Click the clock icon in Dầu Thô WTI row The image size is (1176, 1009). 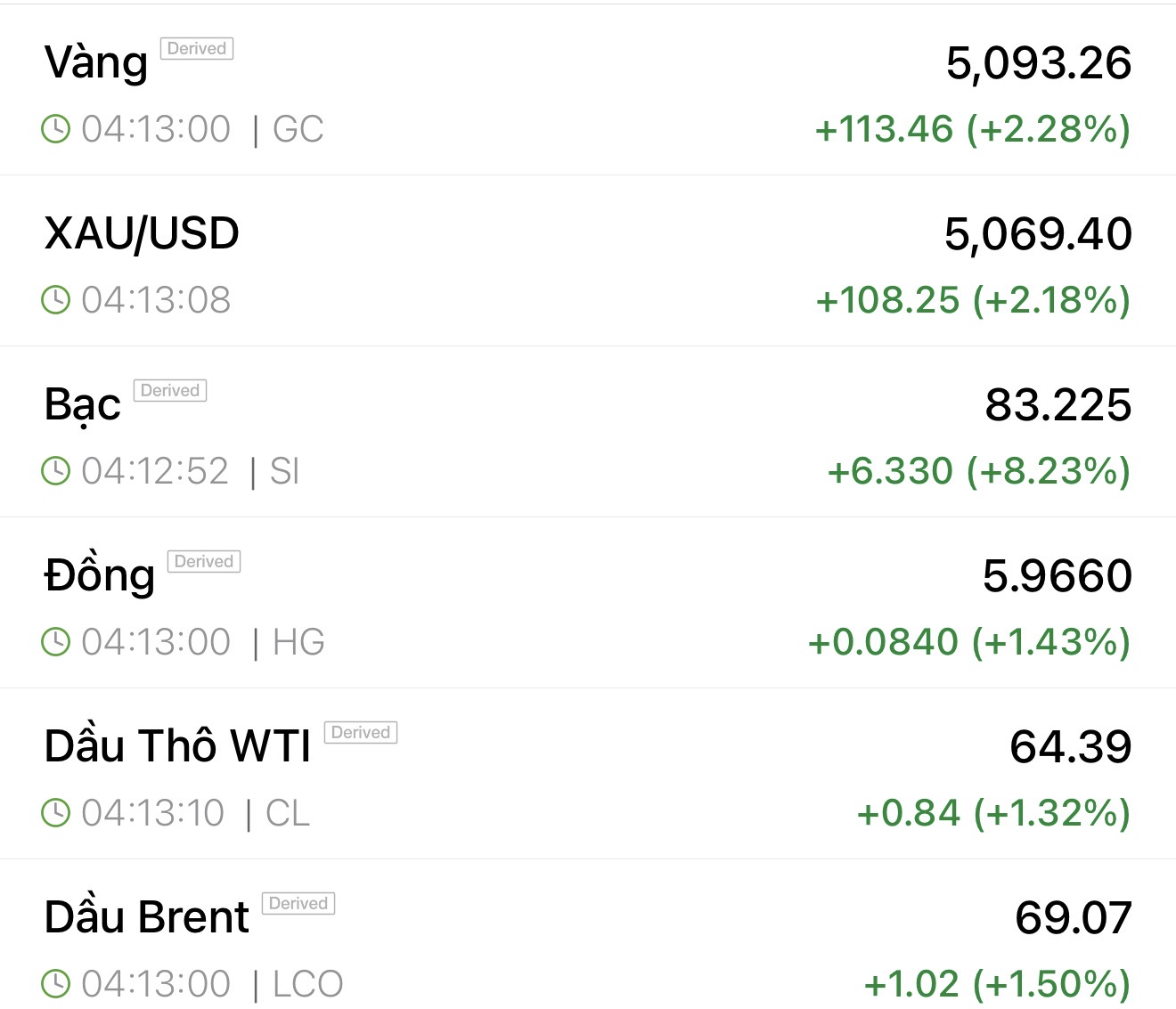coord(55,813)
